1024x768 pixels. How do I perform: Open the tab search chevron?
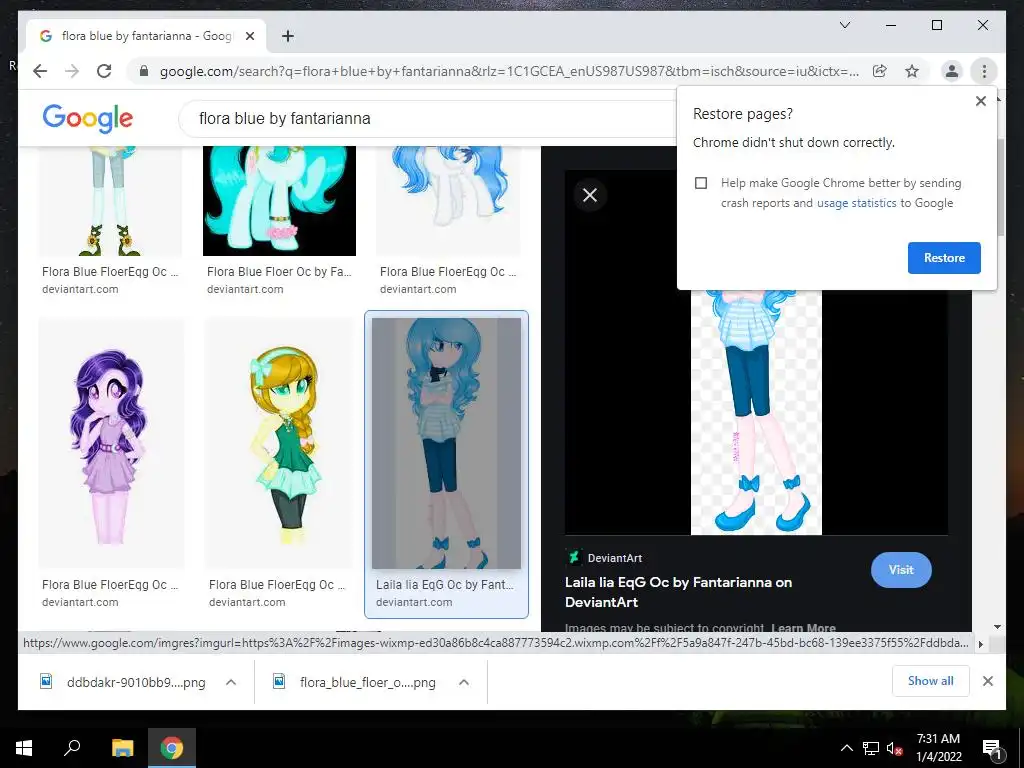[844, 25]
